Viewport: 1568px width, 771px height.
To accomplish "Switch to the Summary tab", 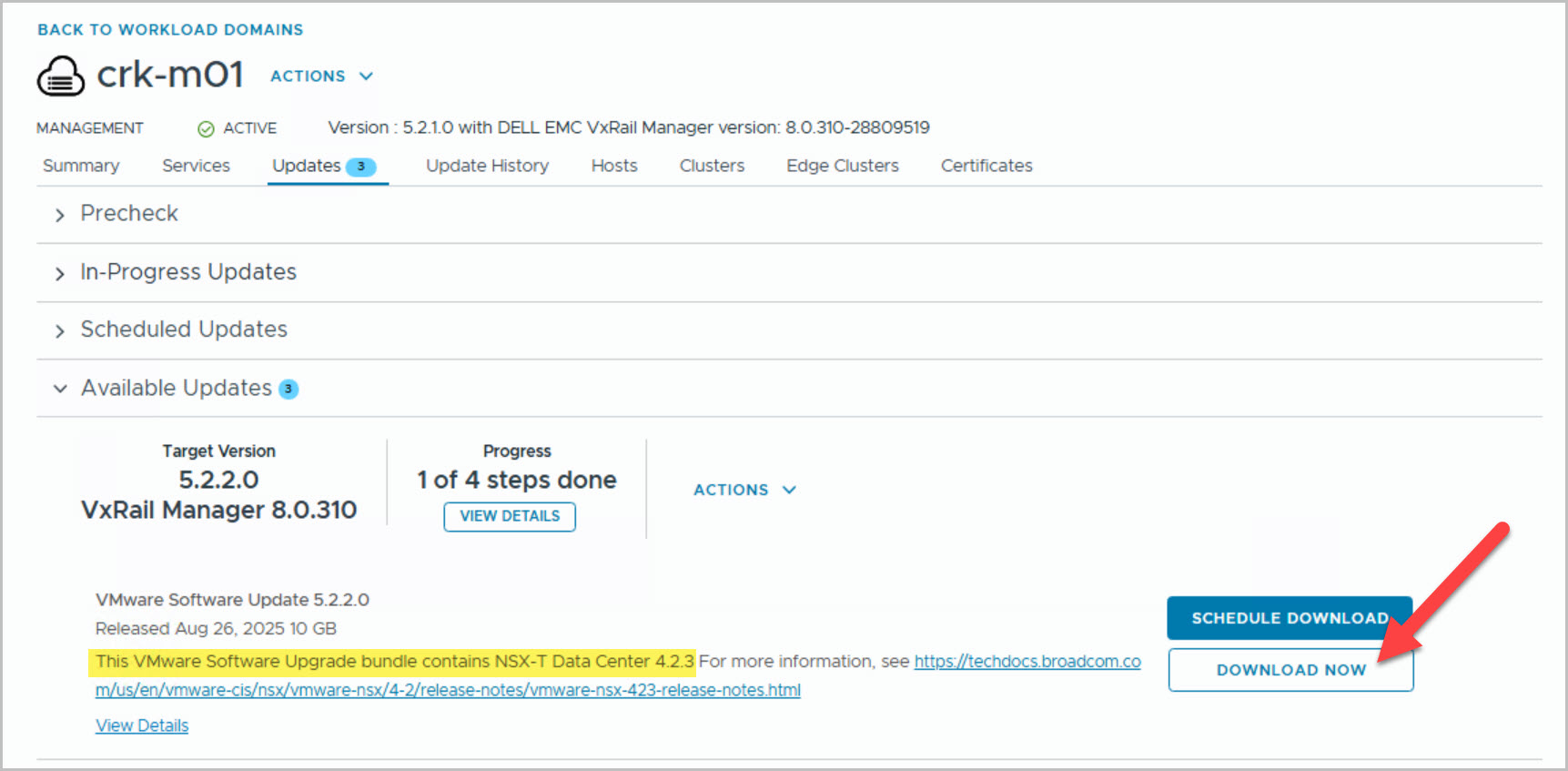I will point(81,166).
